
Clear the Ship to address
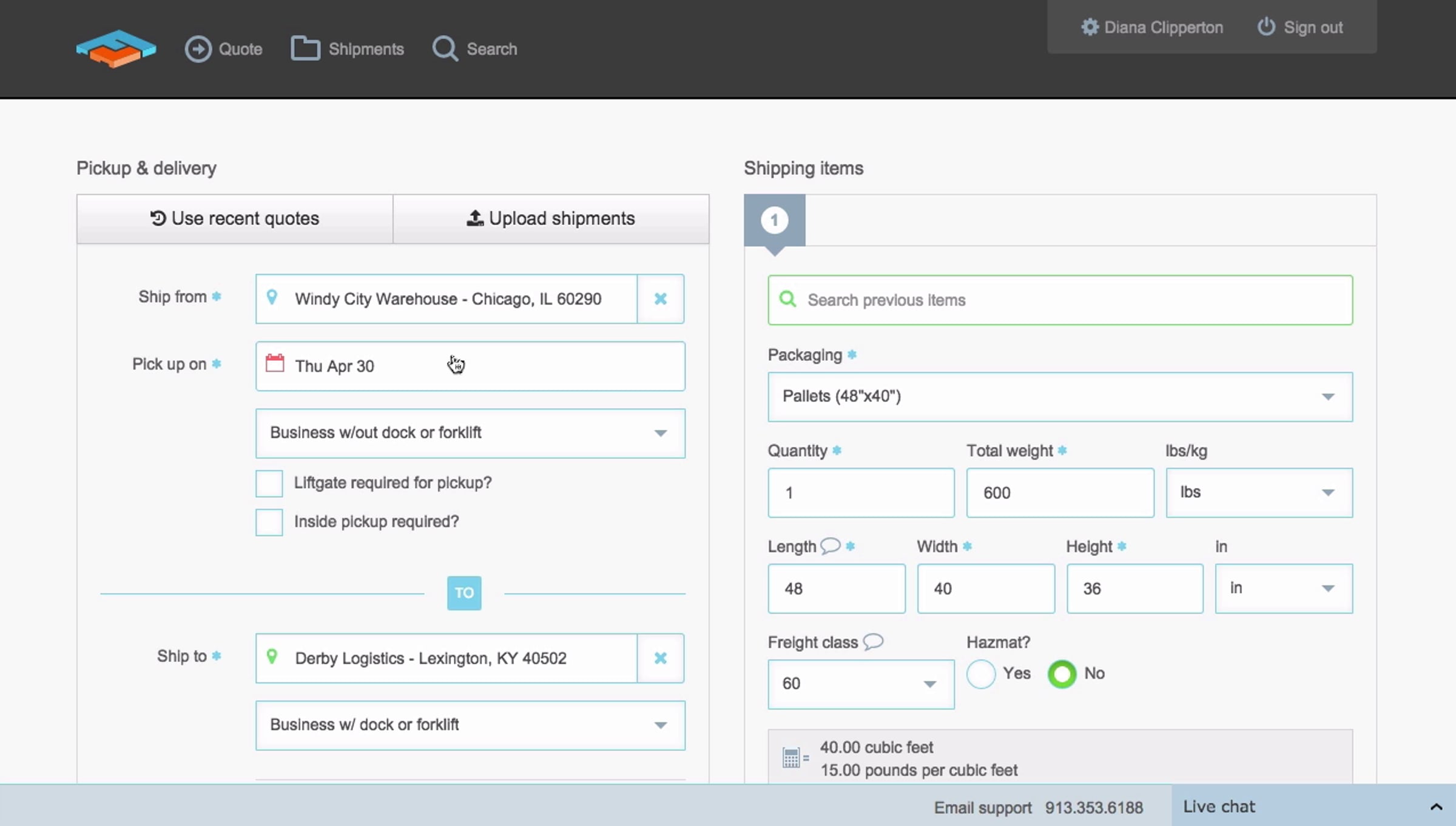click(661, 659)
